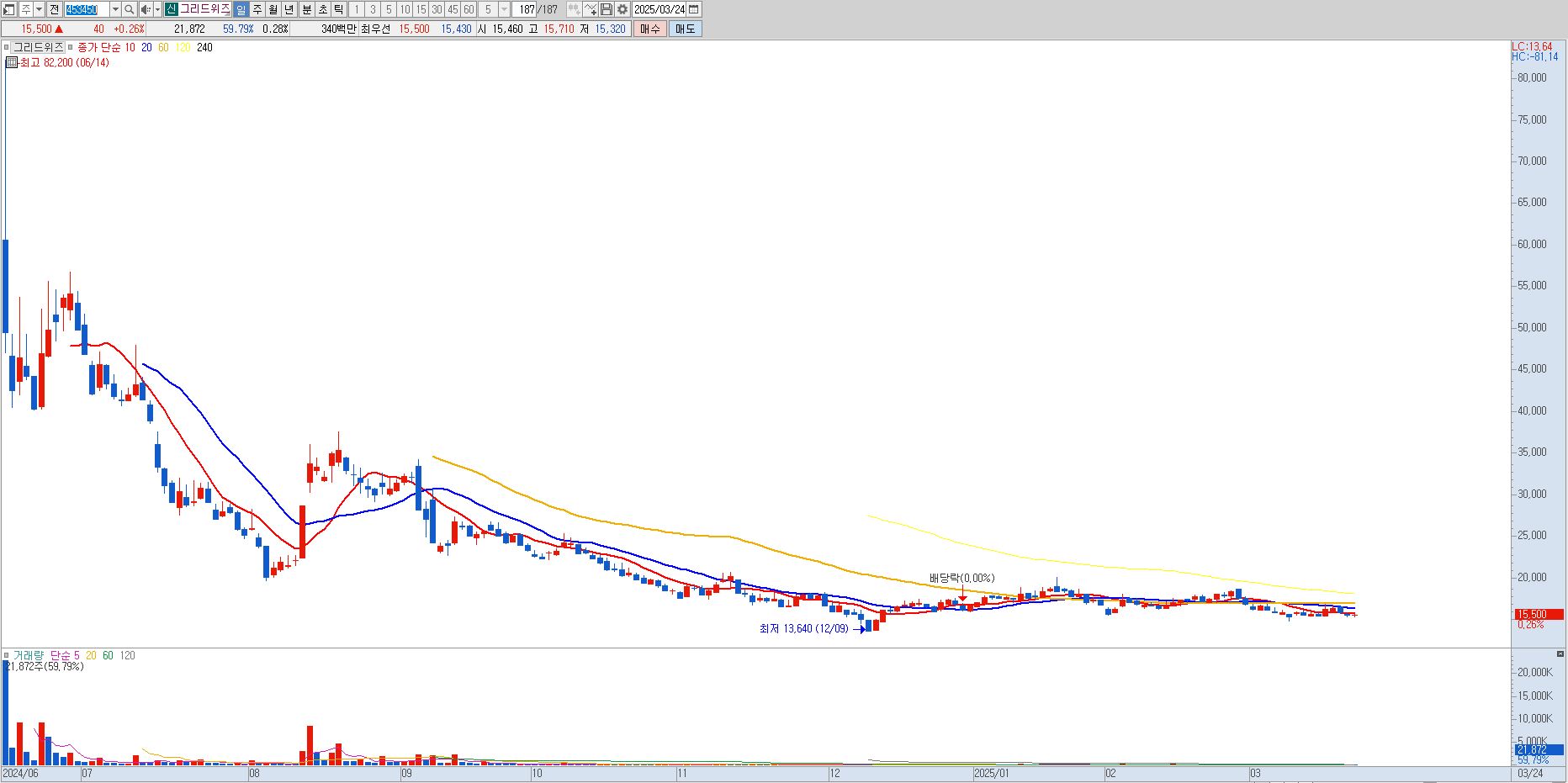Click the 15 interval button
Image resolution: width=1568 pixels, height=783 pixels.
coord(421,9)
